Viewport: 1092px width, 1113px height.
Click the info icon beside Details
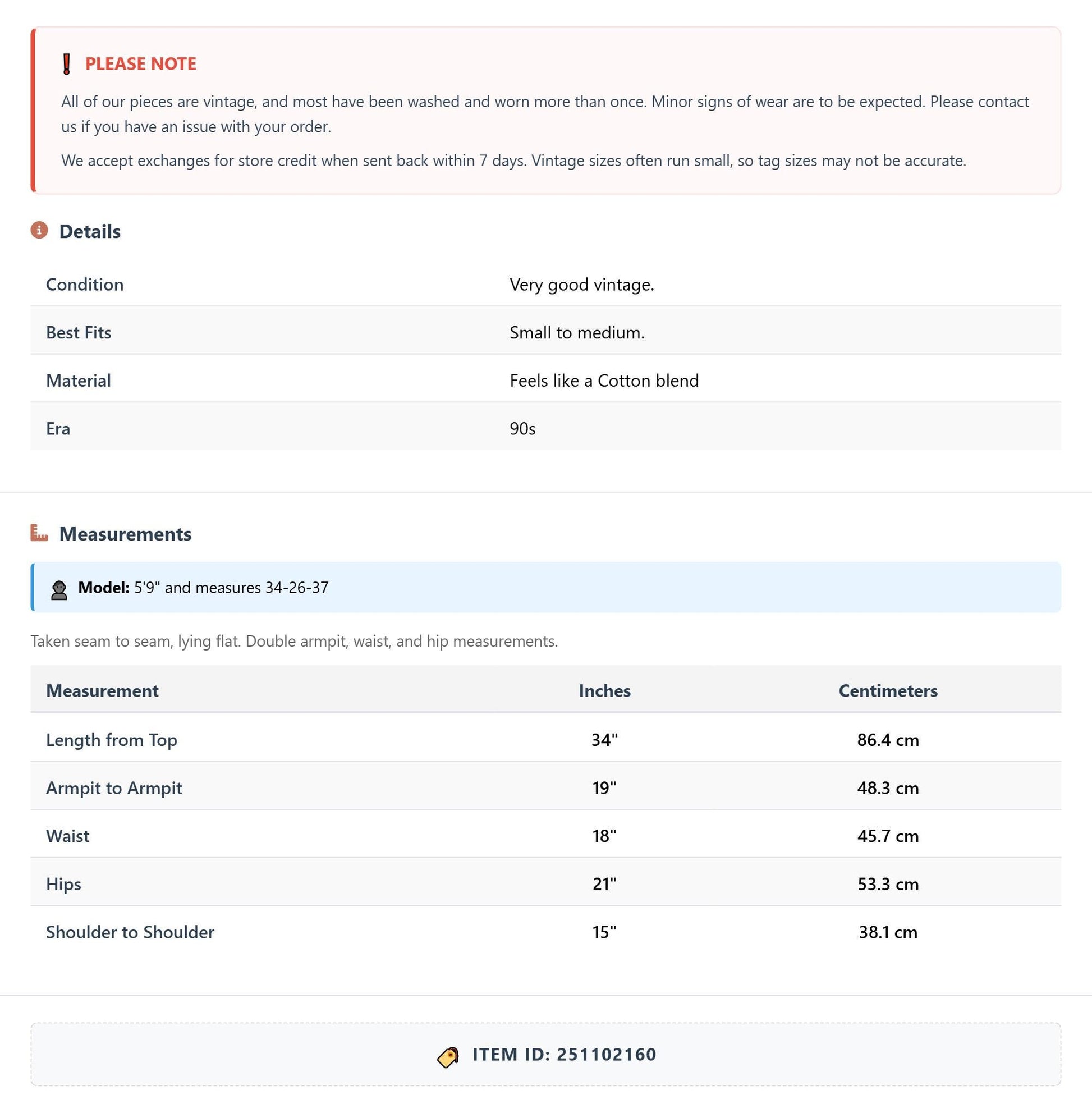pos(39,230)
